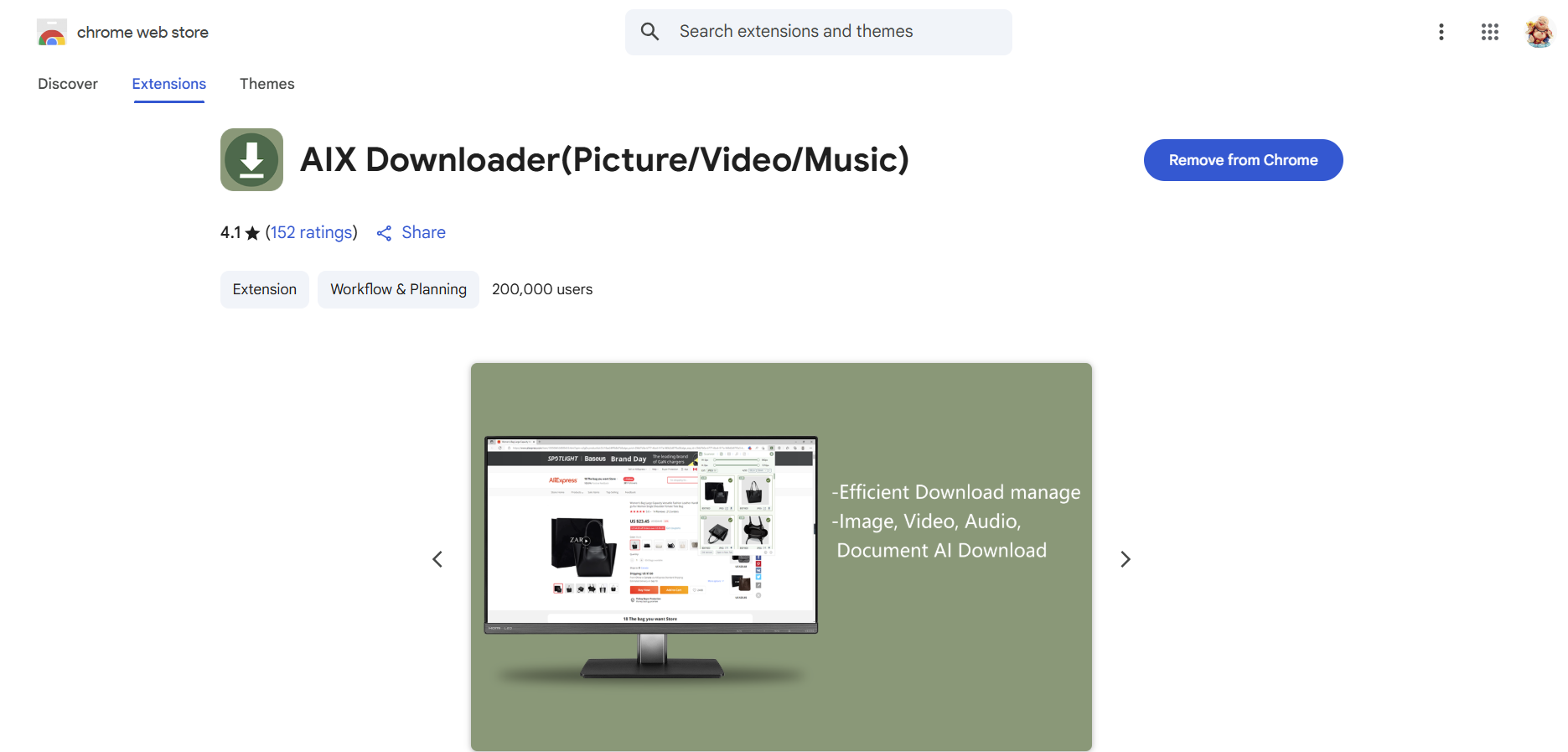
Task: Click the Extension category chip
Action: pyautogui.click(x=264, y=289)
